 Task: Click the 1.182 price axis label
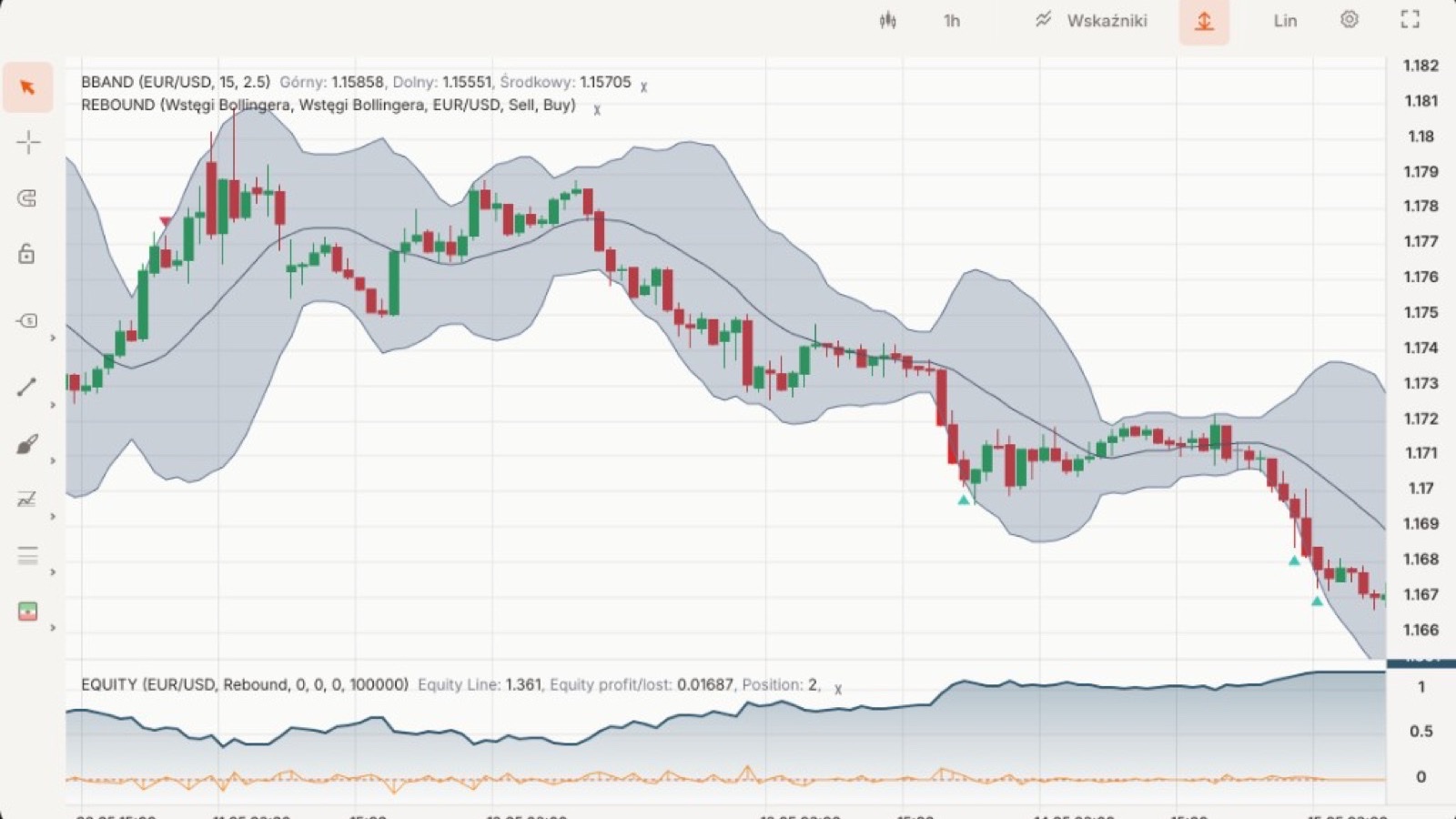(x=1421, y=66)
